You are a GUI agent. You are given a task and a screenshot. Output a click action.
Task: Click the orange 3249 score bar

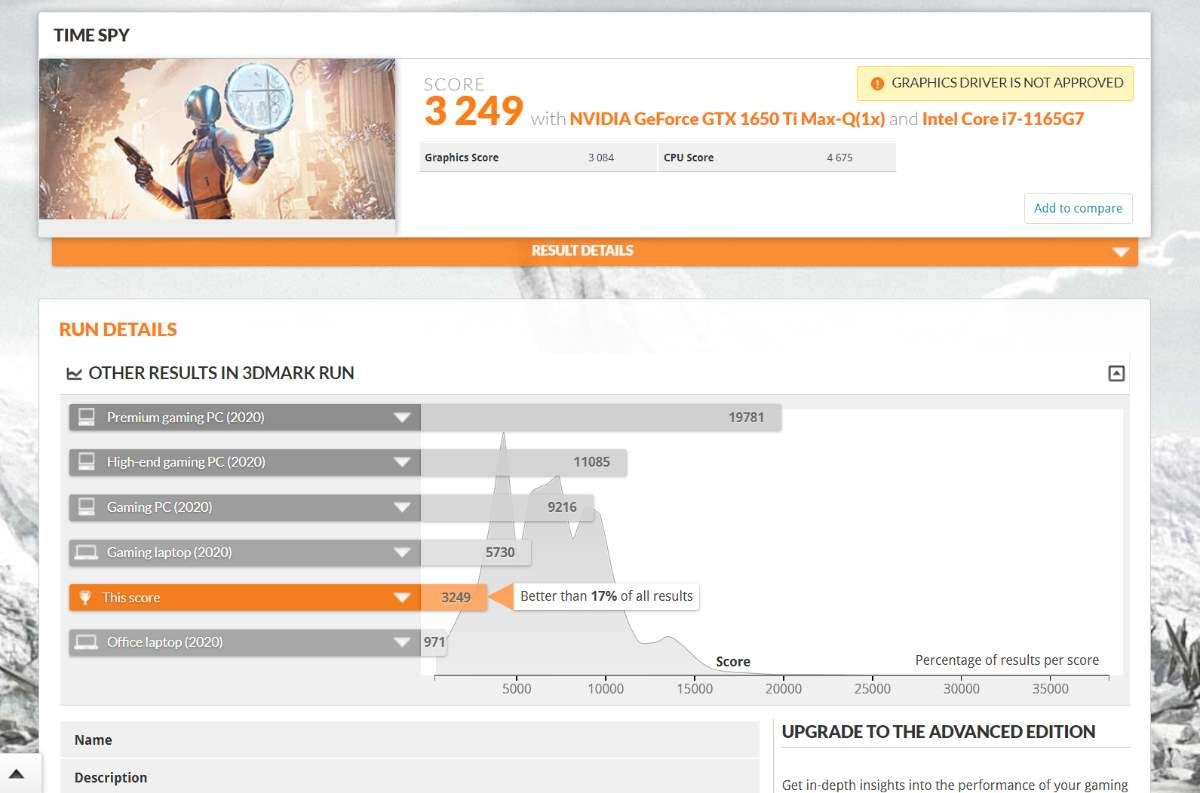(x=454, y=597)
